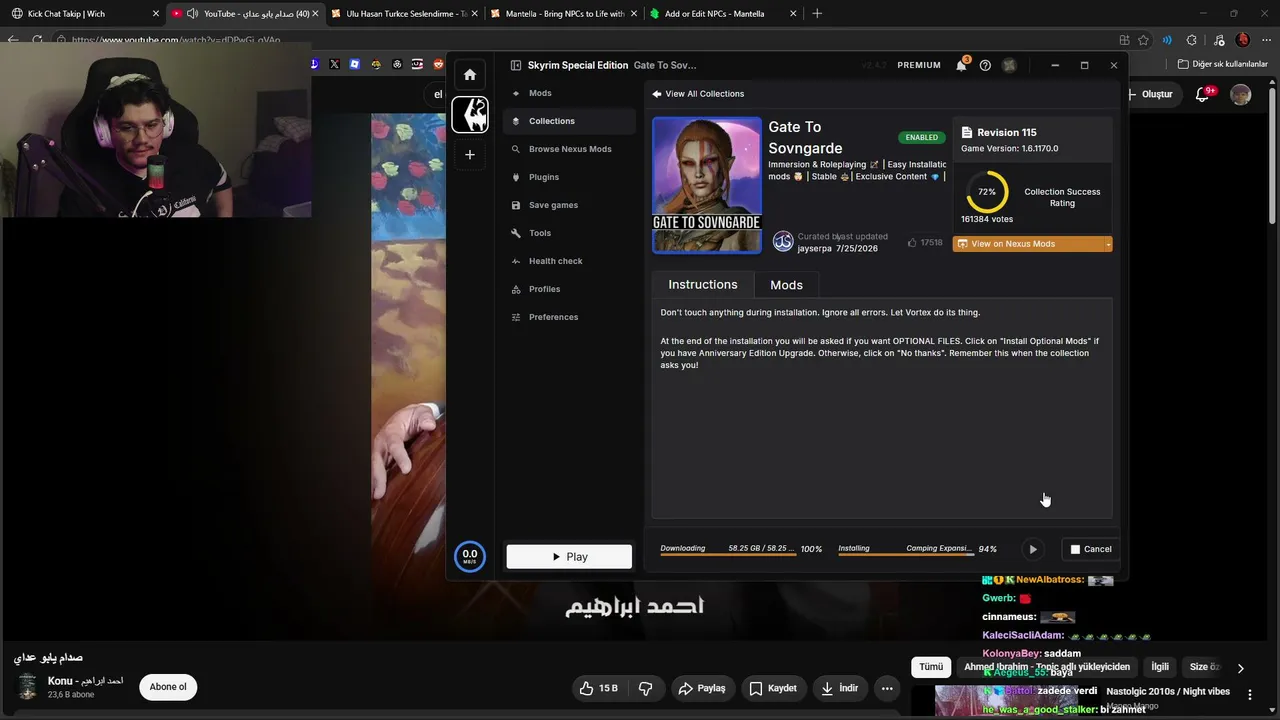Open a new browser tab
1280x720 pixels.
tap(817, 14)
